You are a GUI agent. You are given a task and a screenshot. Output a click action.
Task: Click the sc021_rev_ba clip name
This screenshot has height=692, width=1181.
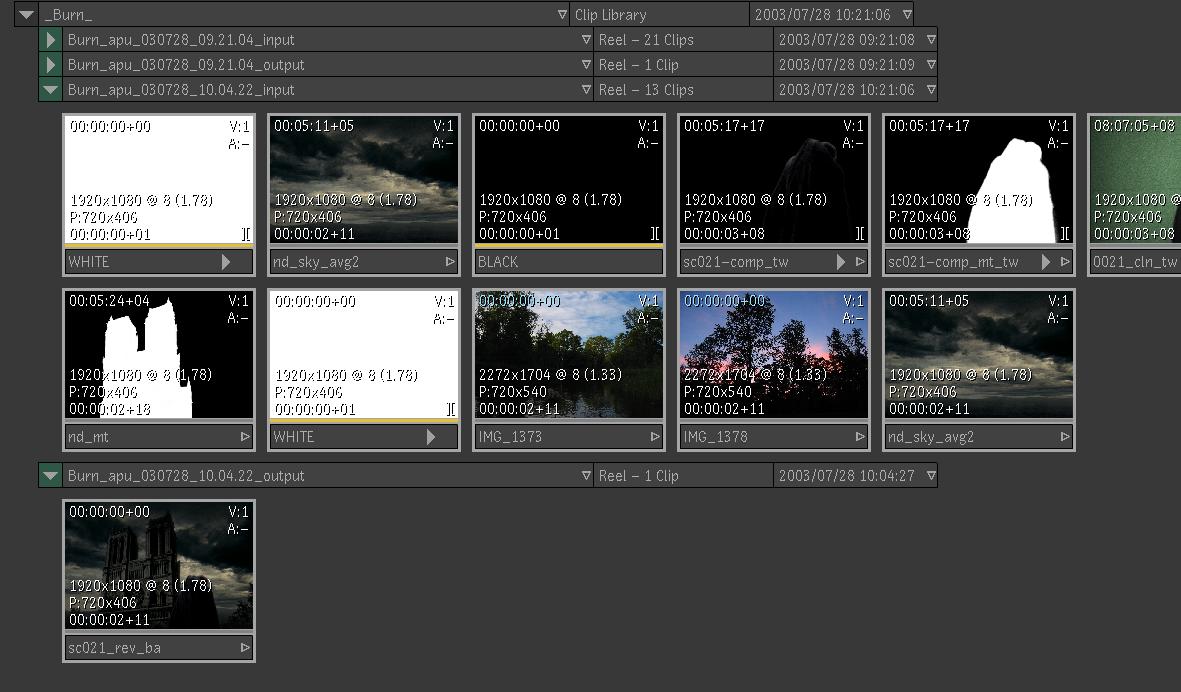(x=114, y=648)
